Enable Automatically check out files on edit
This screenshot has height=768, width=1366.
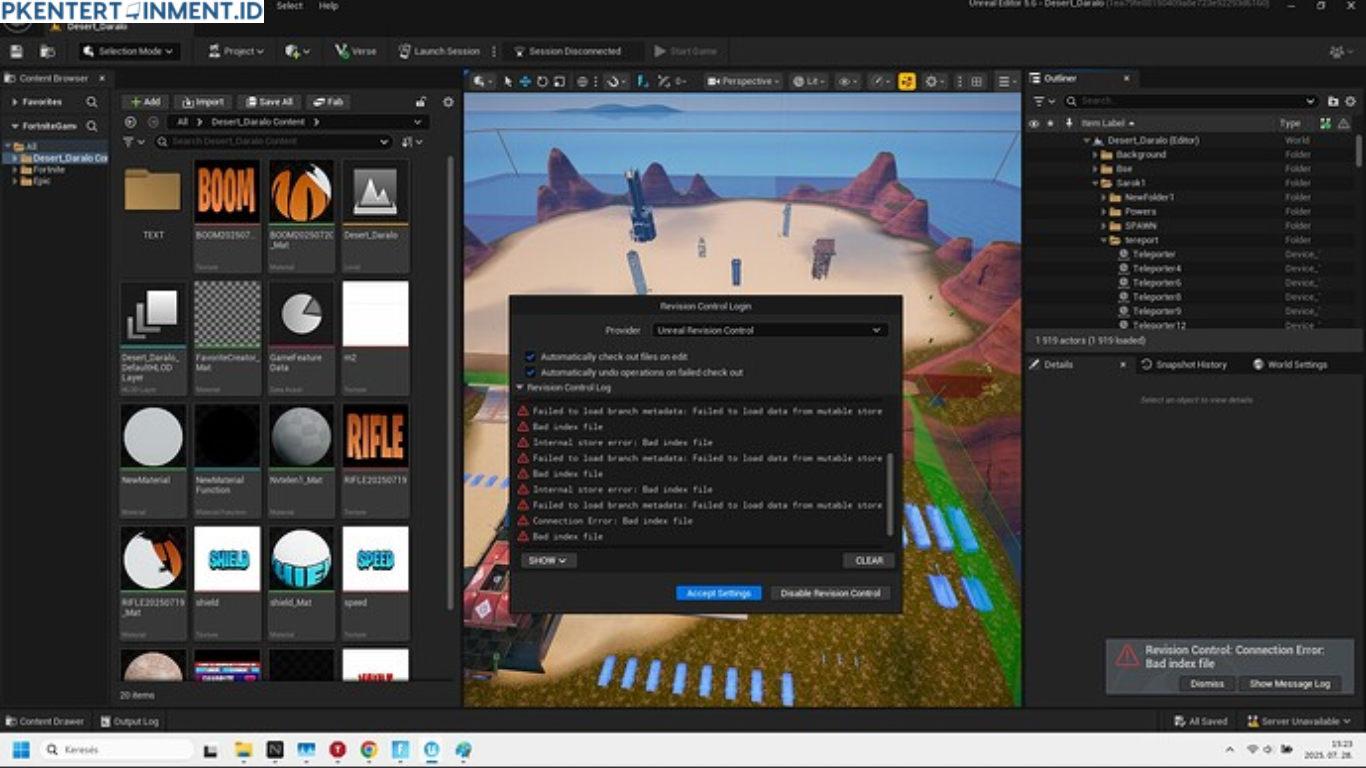[529, 357]
